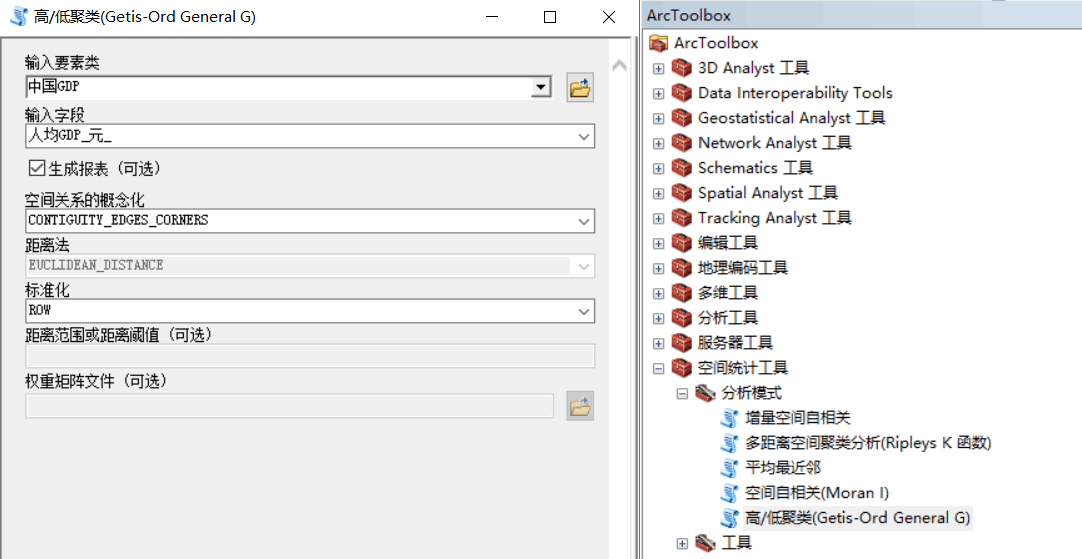Click the 工具 toolset icon
This screenshot has height=559, width=1082.
705,542
